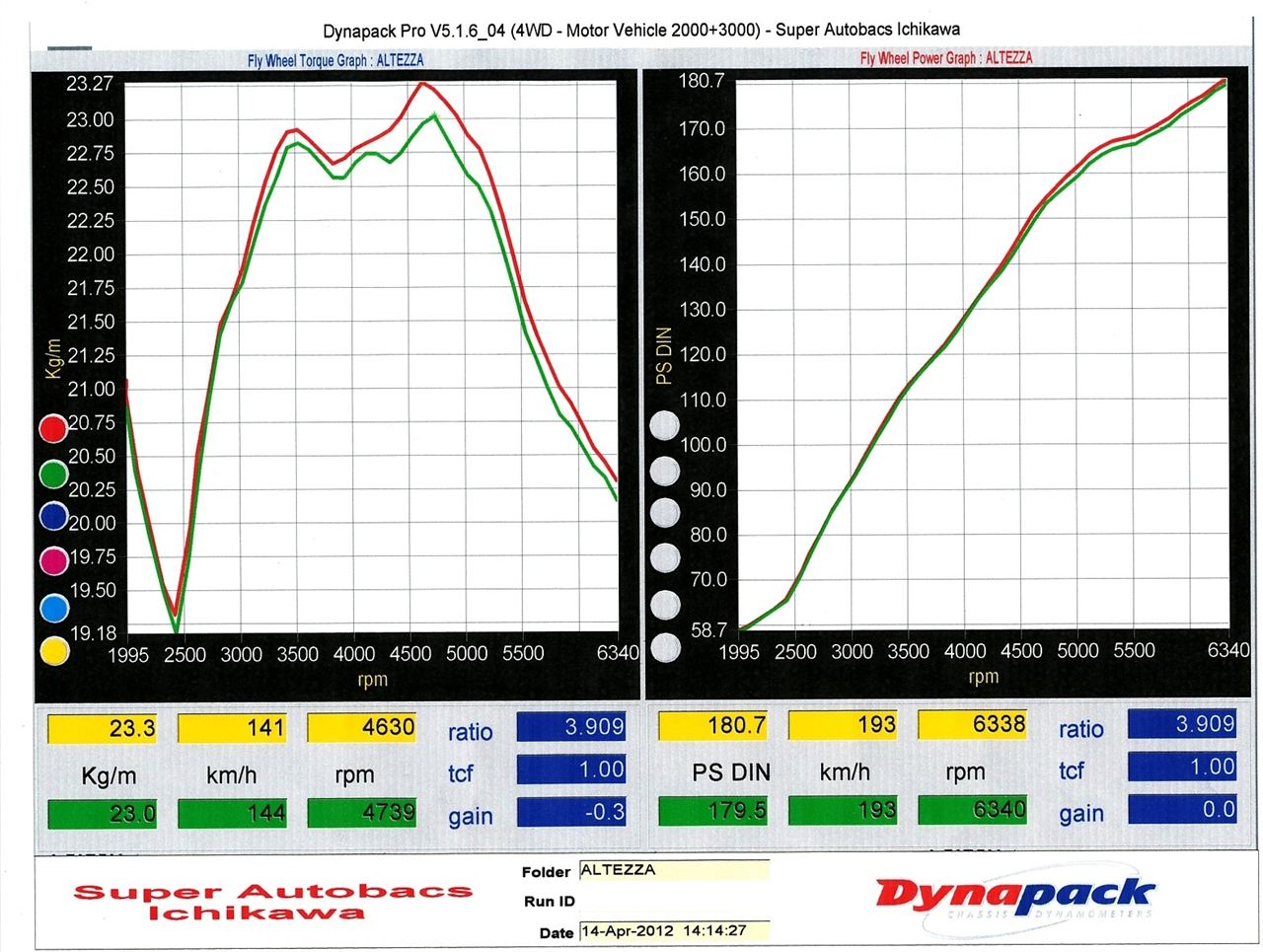Click the green rpm value 6340
Screen dimensions: 1263x952
(972, 810)
